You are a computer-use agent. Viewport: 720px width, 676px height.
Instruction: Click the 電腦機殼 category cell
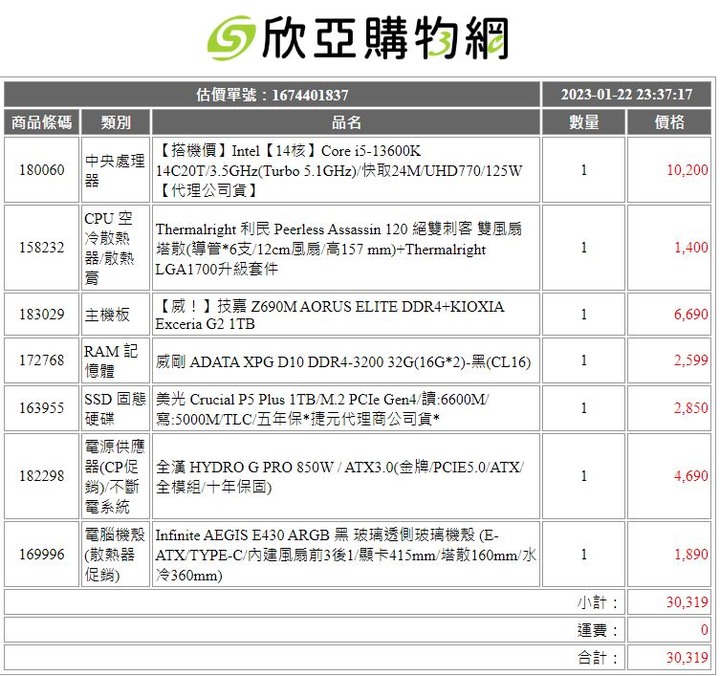(x=115, y=554)
